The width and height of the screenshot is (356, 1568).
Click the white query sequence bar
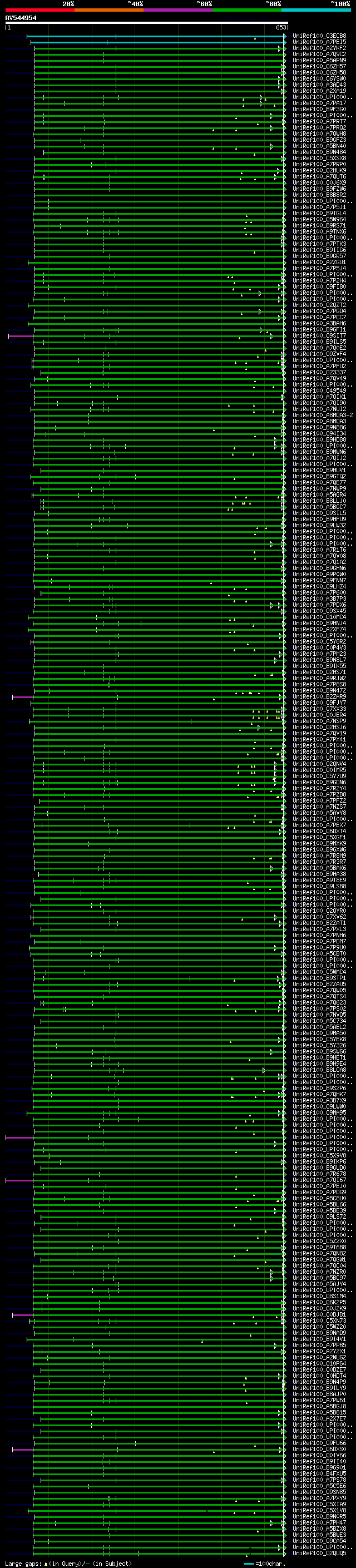click(146, 22)
